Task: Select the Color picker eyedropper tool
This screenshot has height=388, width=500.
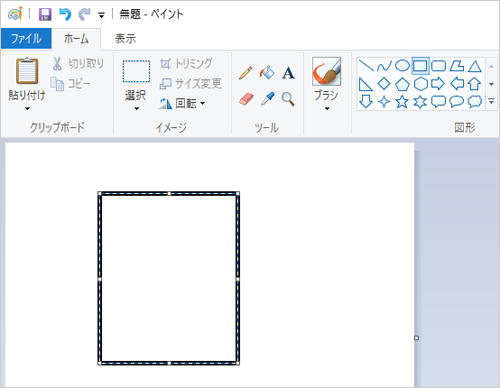Action: click(x=267, y=99)
